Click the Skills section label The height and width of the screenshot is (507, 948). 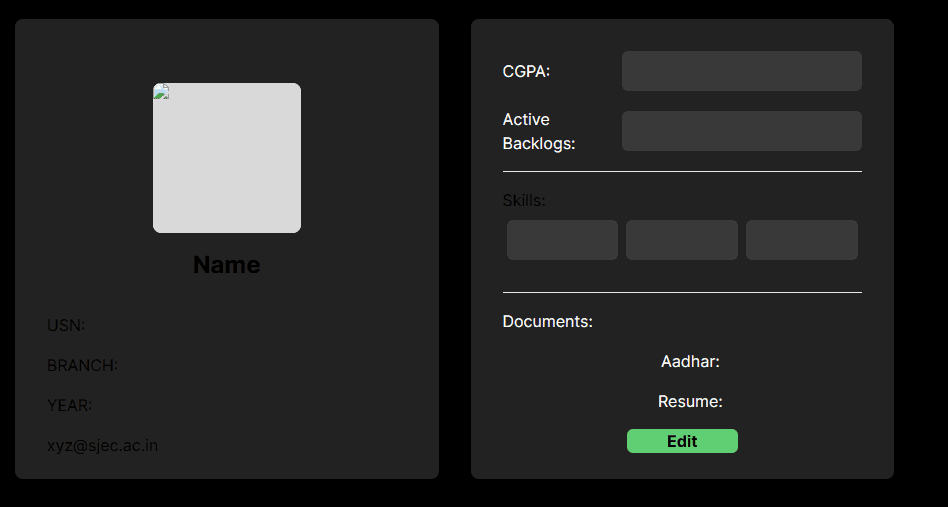(524, 200)
